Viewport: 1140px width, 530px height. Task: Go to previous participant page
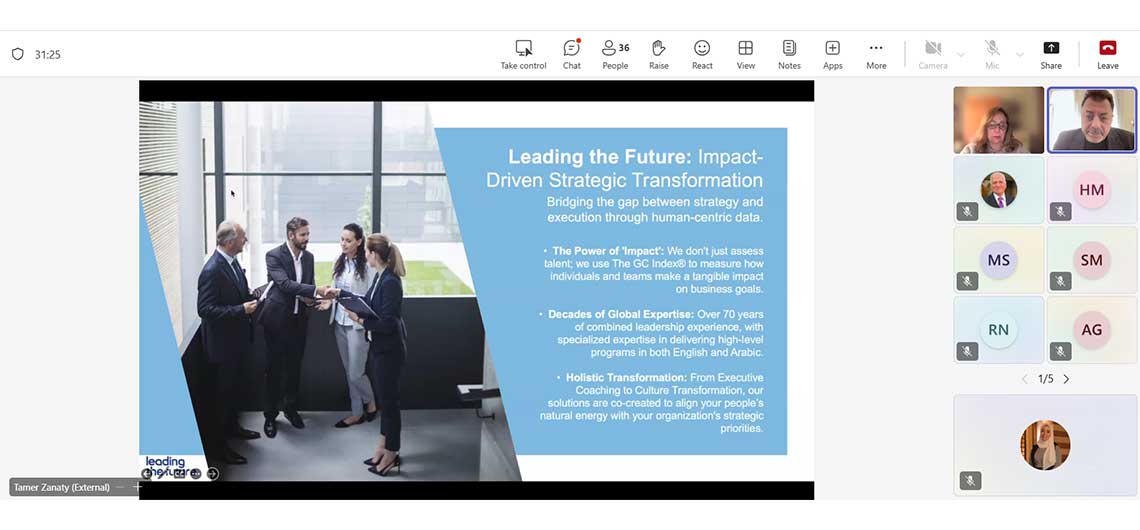(x=1024, y=379)
